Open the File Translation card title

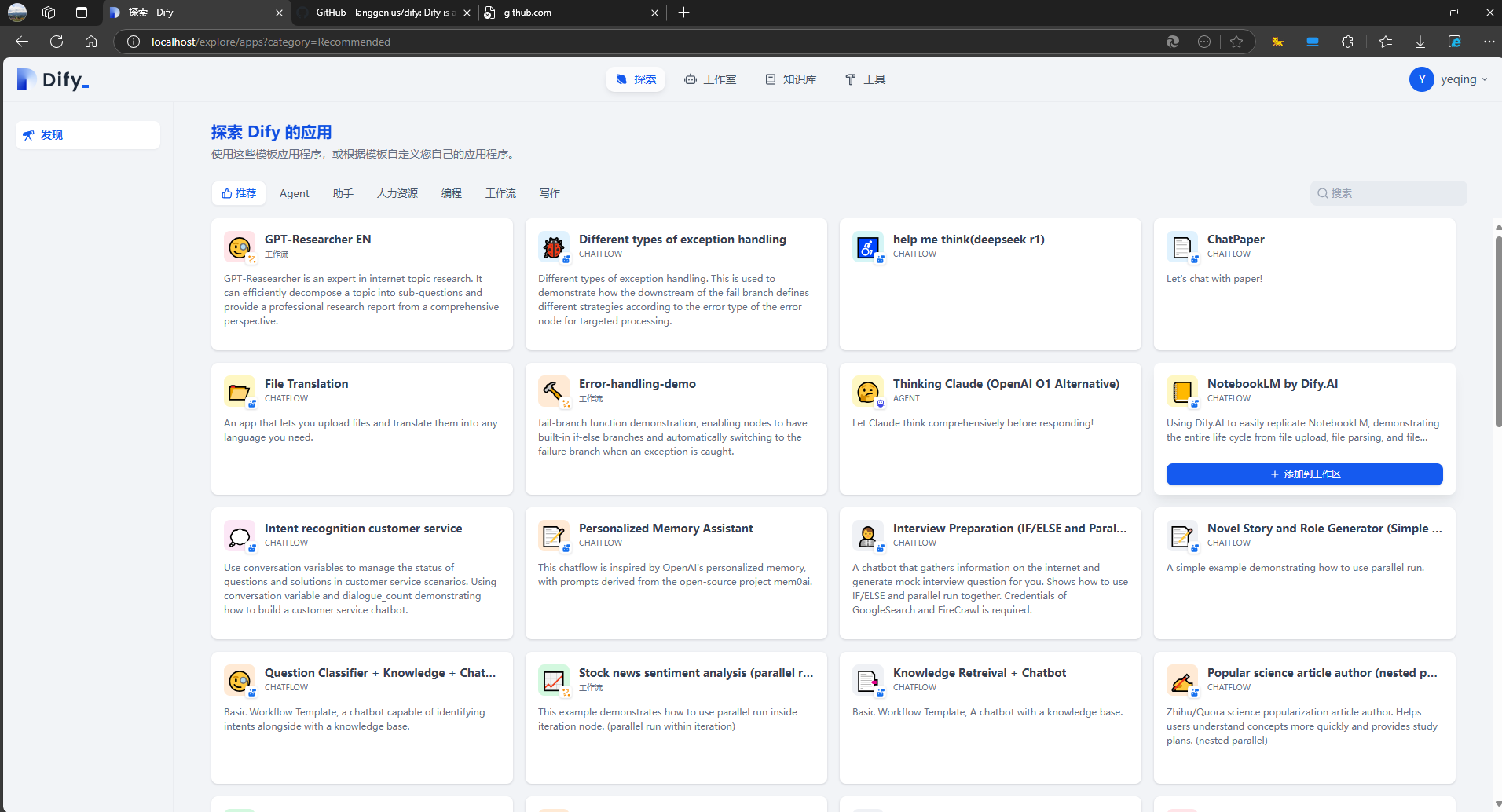(306, 384)
